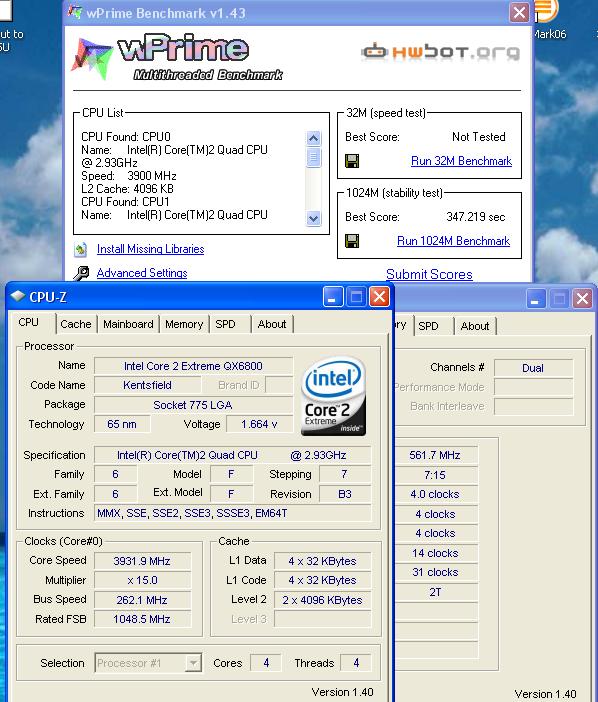Close the front CPU-Z window
598x702 pixels.
[379, 297]
